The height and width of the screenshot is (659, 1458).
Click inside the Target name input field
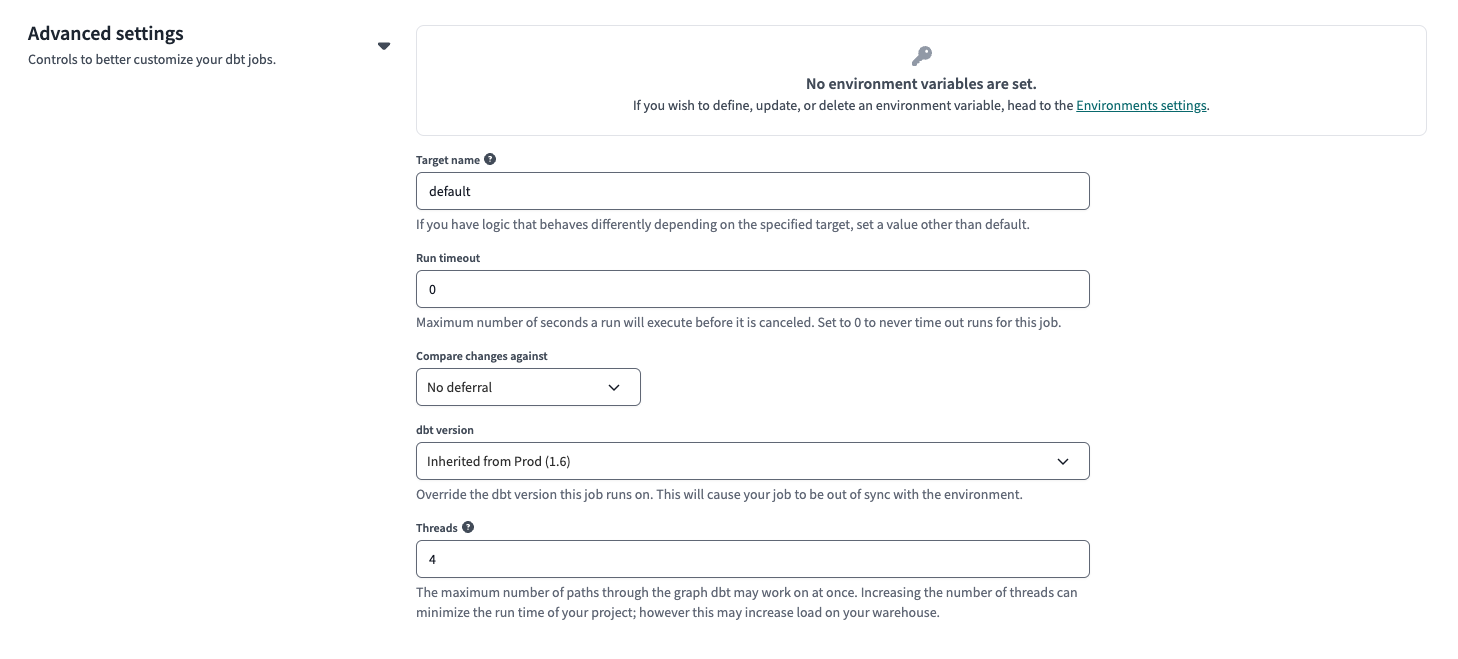click(x=752, y=191)
